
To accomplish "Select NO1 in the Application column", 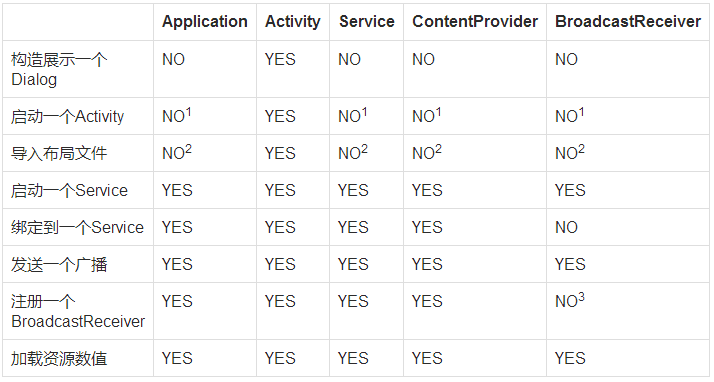I will [177, 116].
